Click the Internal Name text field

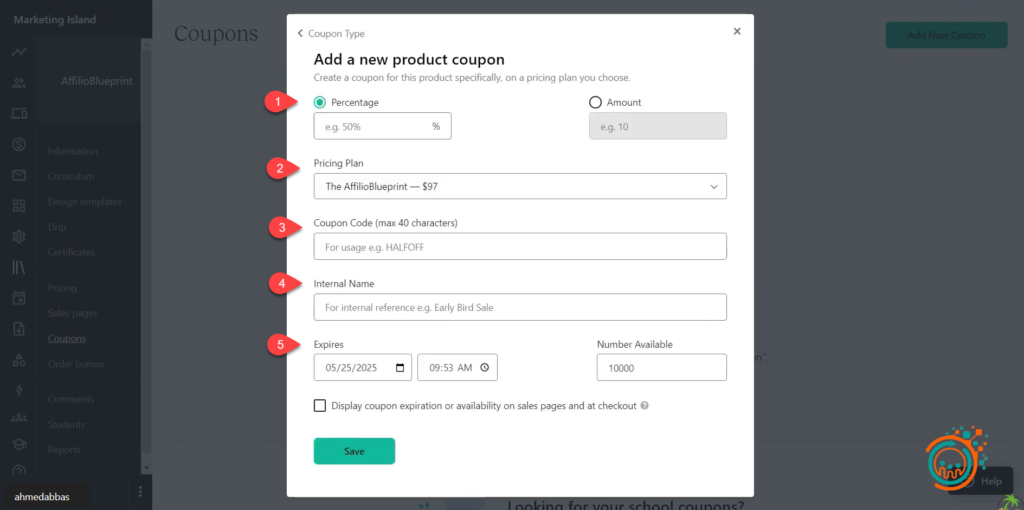click(x=519, y=307)
